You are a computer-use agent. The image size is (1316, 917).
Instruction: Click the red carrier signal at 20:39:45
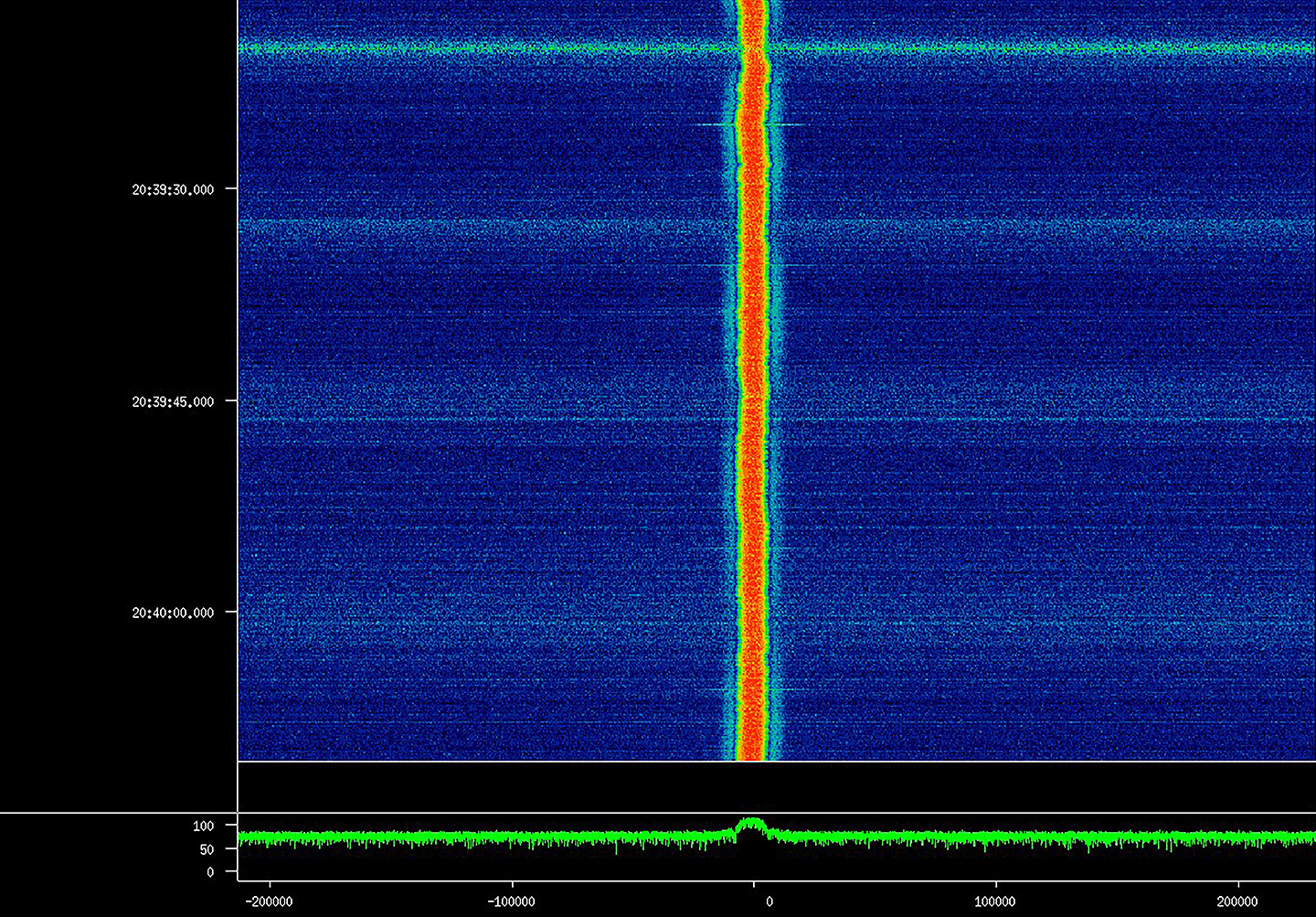coord(751,401)
